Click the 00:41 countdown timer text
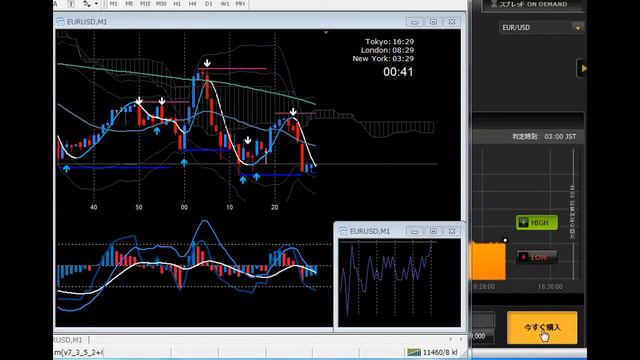The image size is (640, 360). [398, 72]
